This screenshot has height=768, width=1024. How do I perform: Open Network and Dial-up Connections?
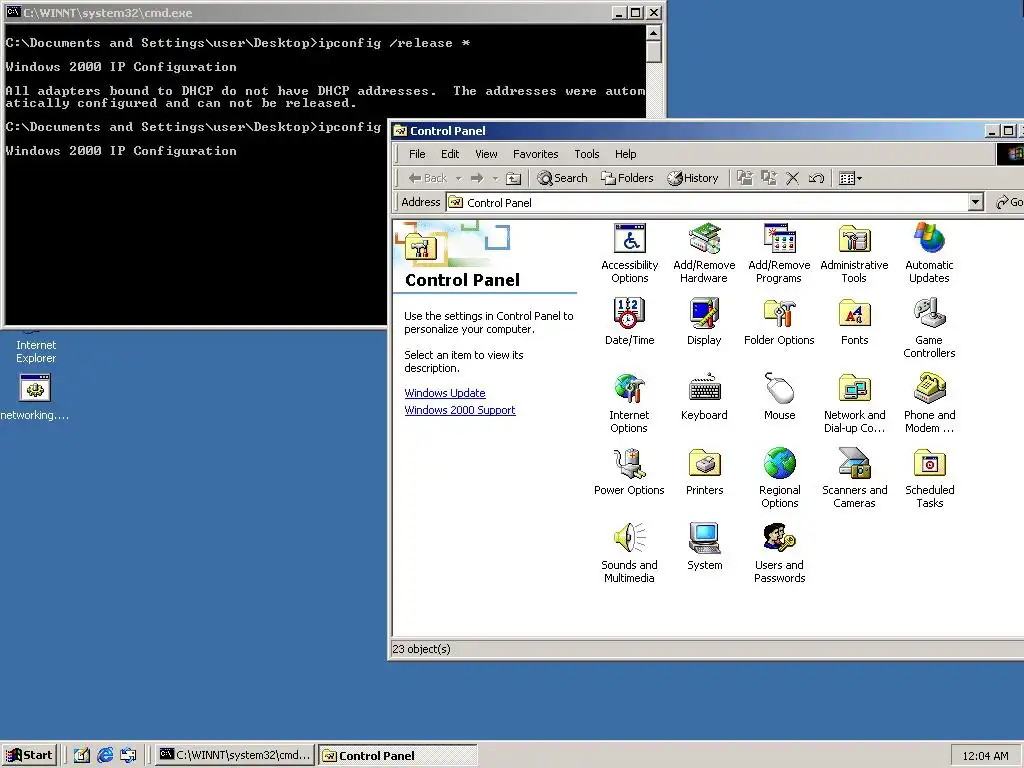tap(854, 403)
